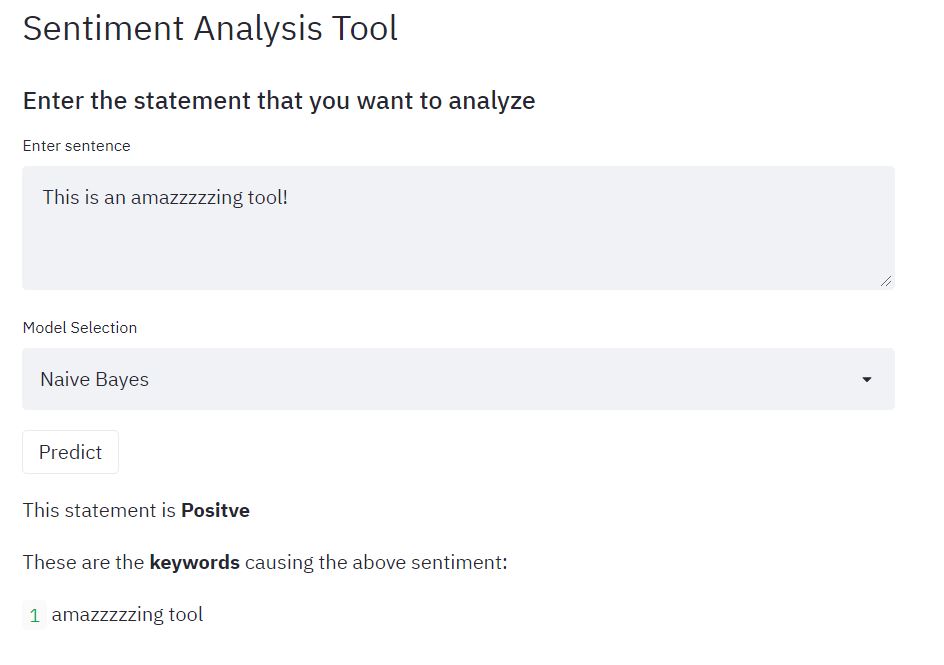Click the "Enter the statement" subheading
Screen dimensions: 944x665
[278, 101]
